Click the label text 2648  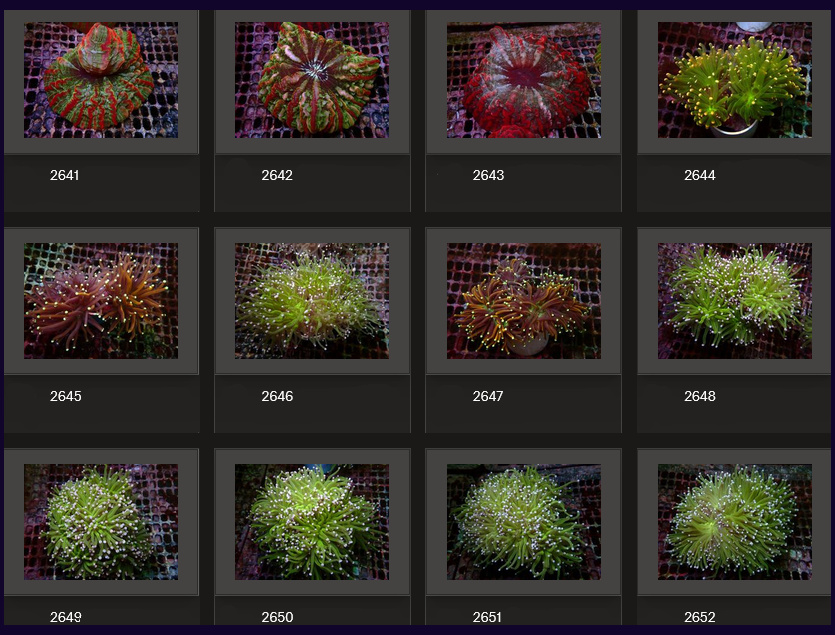pyautogui.click(x=700, y=396)
